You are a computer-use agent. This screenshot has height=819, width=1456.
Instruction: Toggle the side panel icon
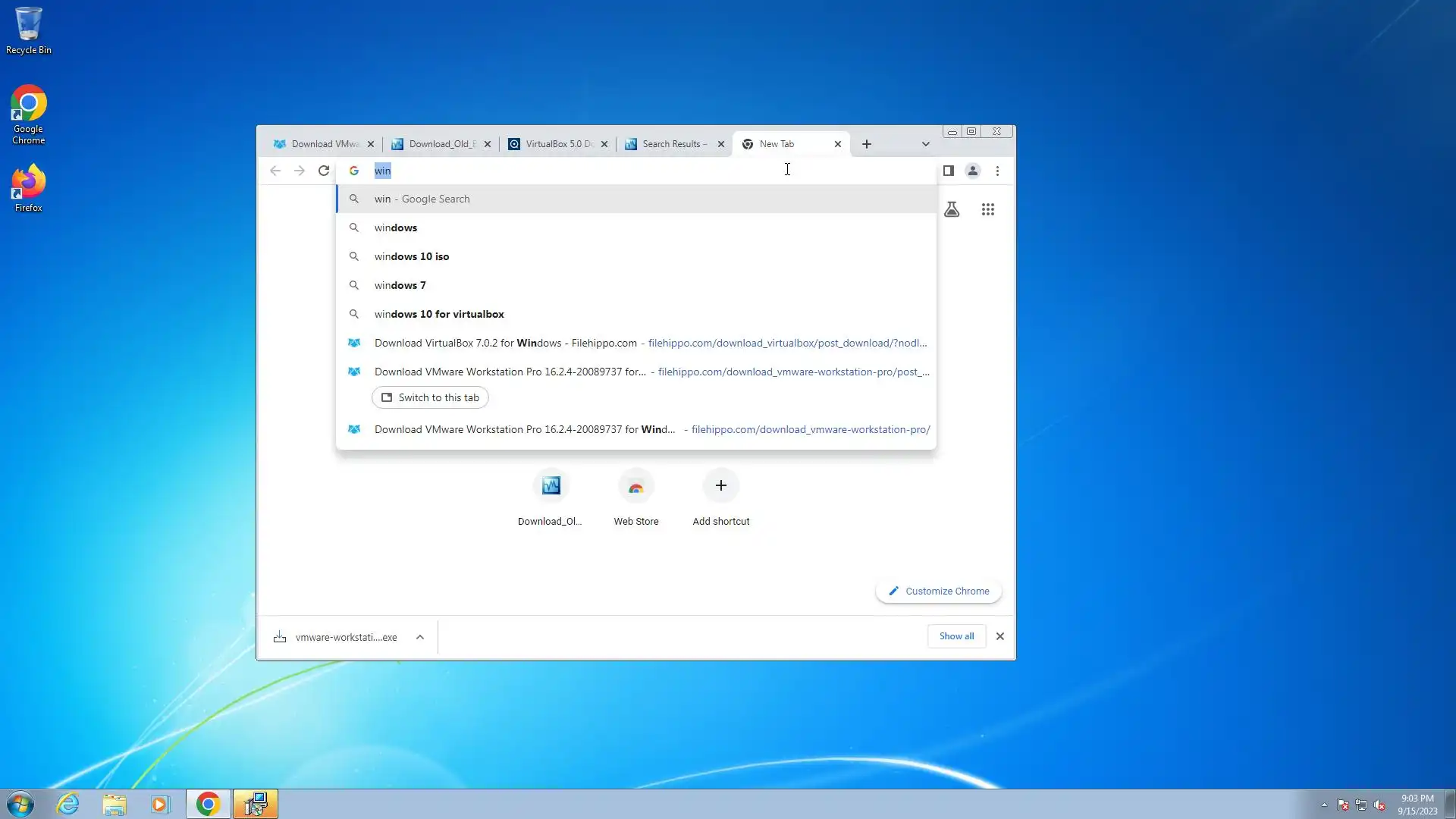point(948,171)
